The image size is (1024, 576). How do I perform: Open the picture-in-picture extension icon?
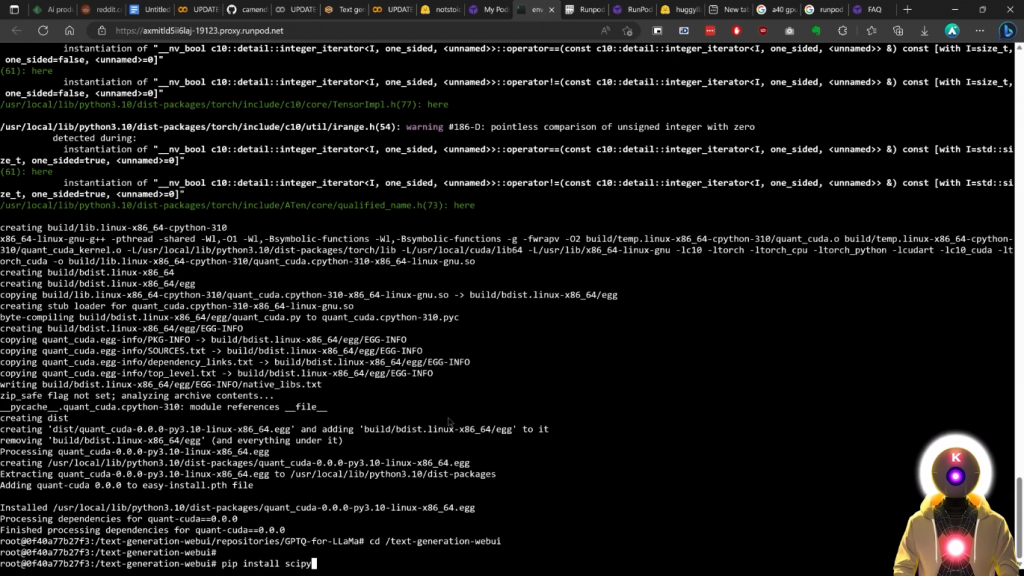click(x=658, y=31)
